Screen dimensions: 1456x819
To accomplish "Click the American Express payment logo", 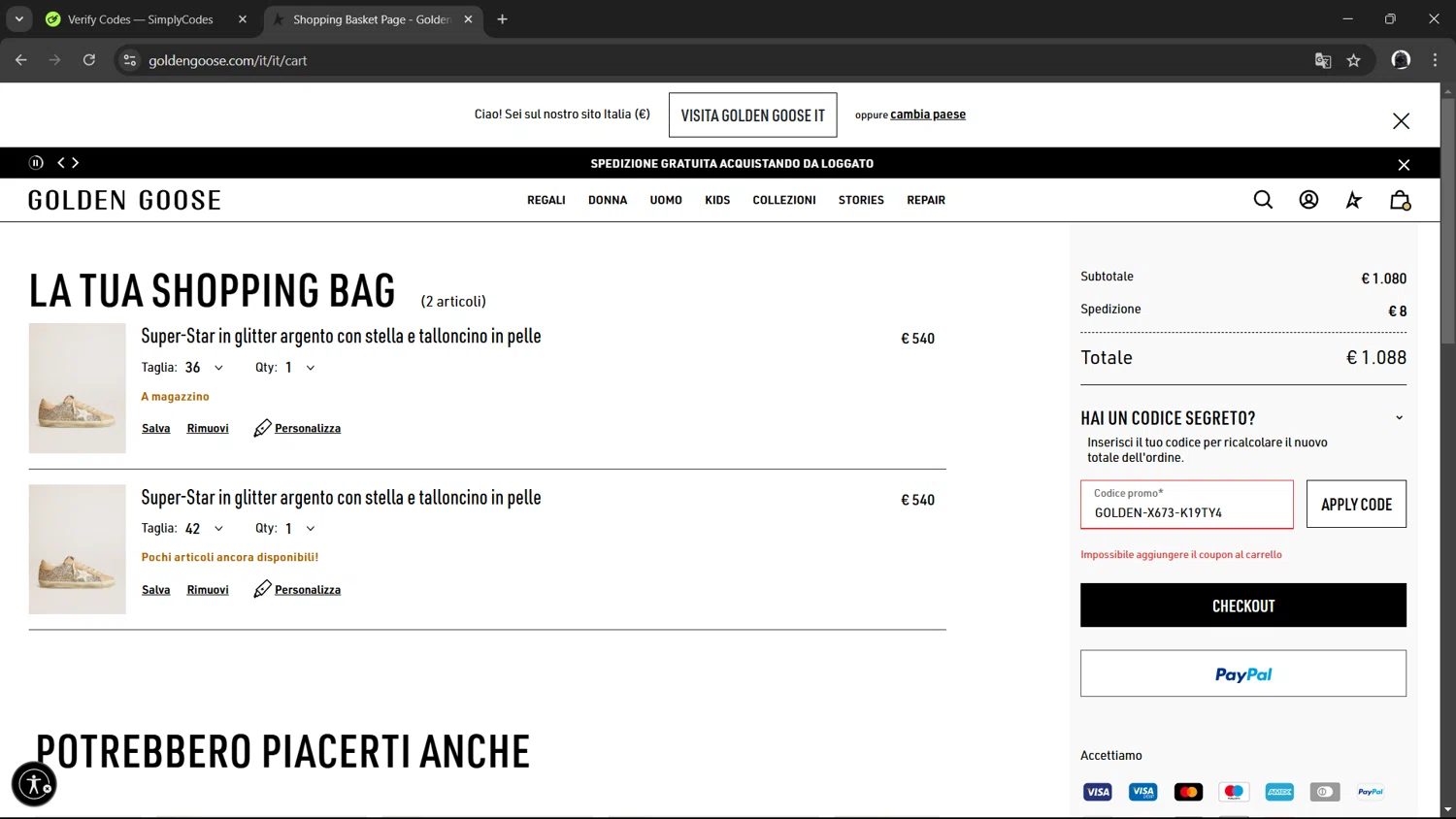I will [1279, 792].
